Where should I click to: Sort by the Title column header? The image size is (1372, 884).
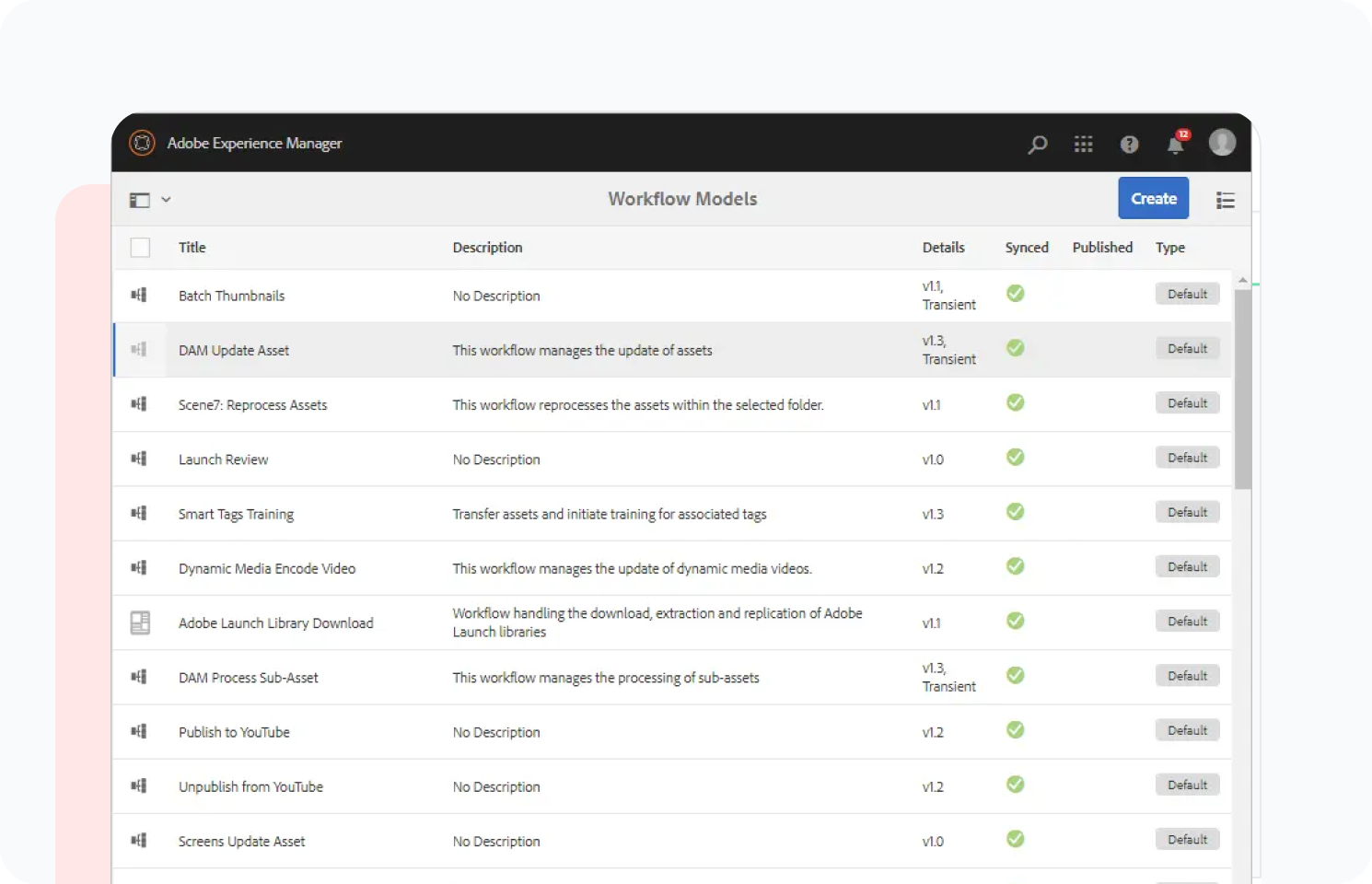coord(192,247)
